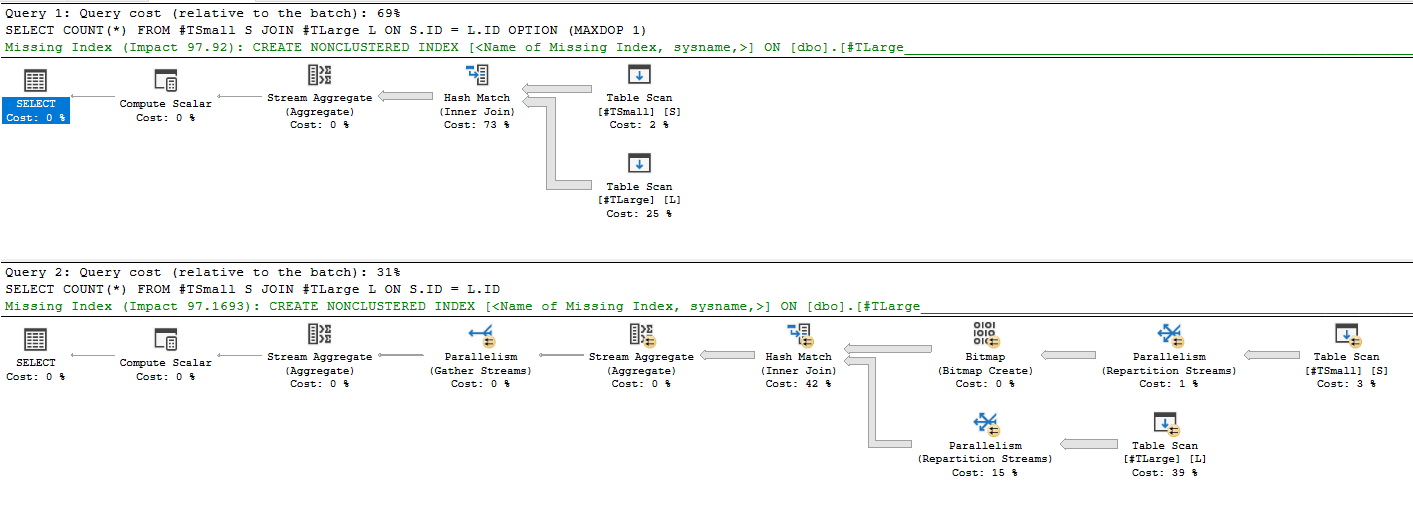Screen dimensions: 1413x509
Task: Select Repartition Streams operator costing 1%
Action: coord(1169,355)
